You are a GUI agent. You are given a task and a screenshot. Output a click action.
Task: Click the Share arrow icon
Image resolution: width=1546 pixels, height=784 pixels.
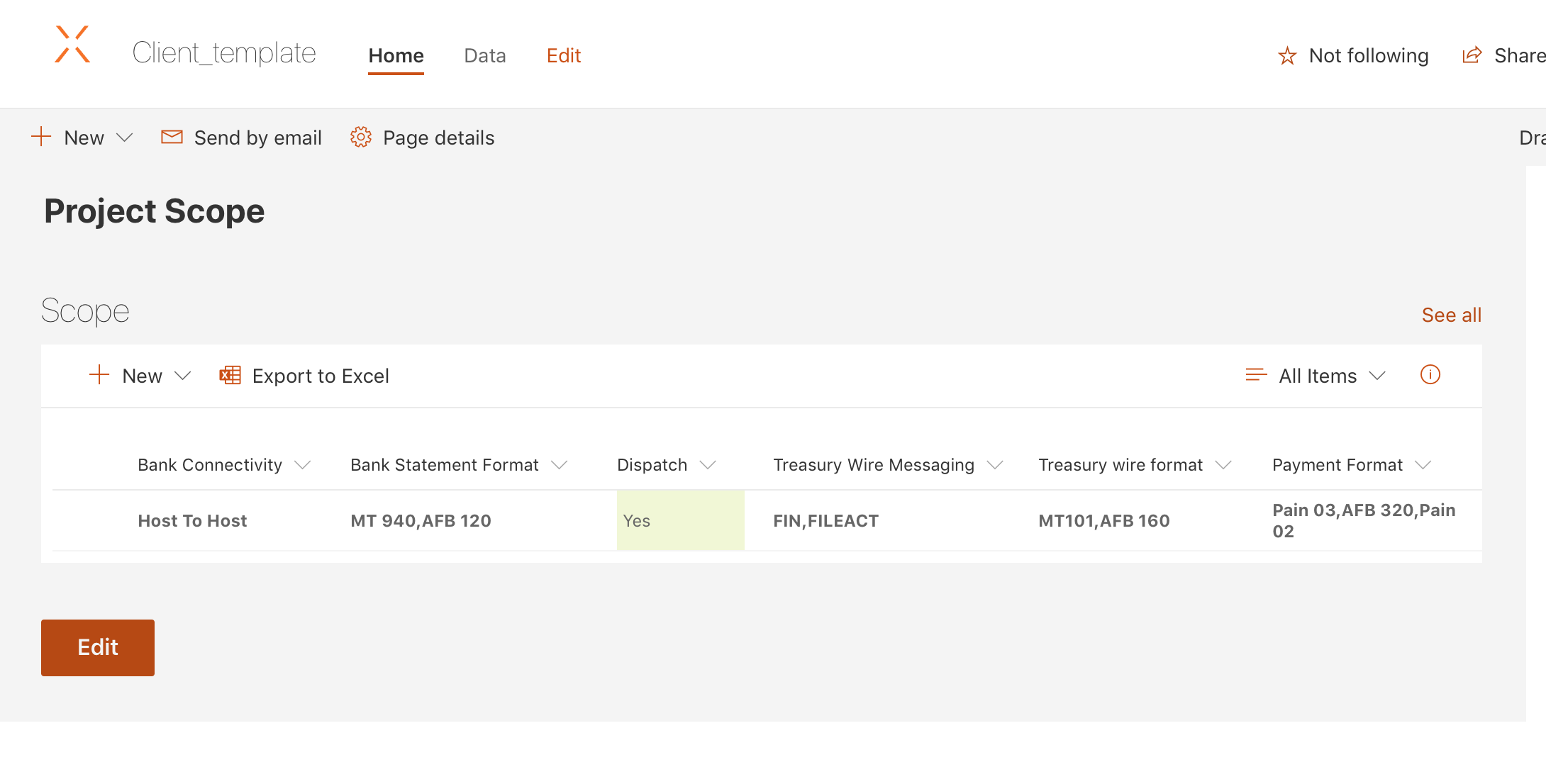tap(1472, 55)
